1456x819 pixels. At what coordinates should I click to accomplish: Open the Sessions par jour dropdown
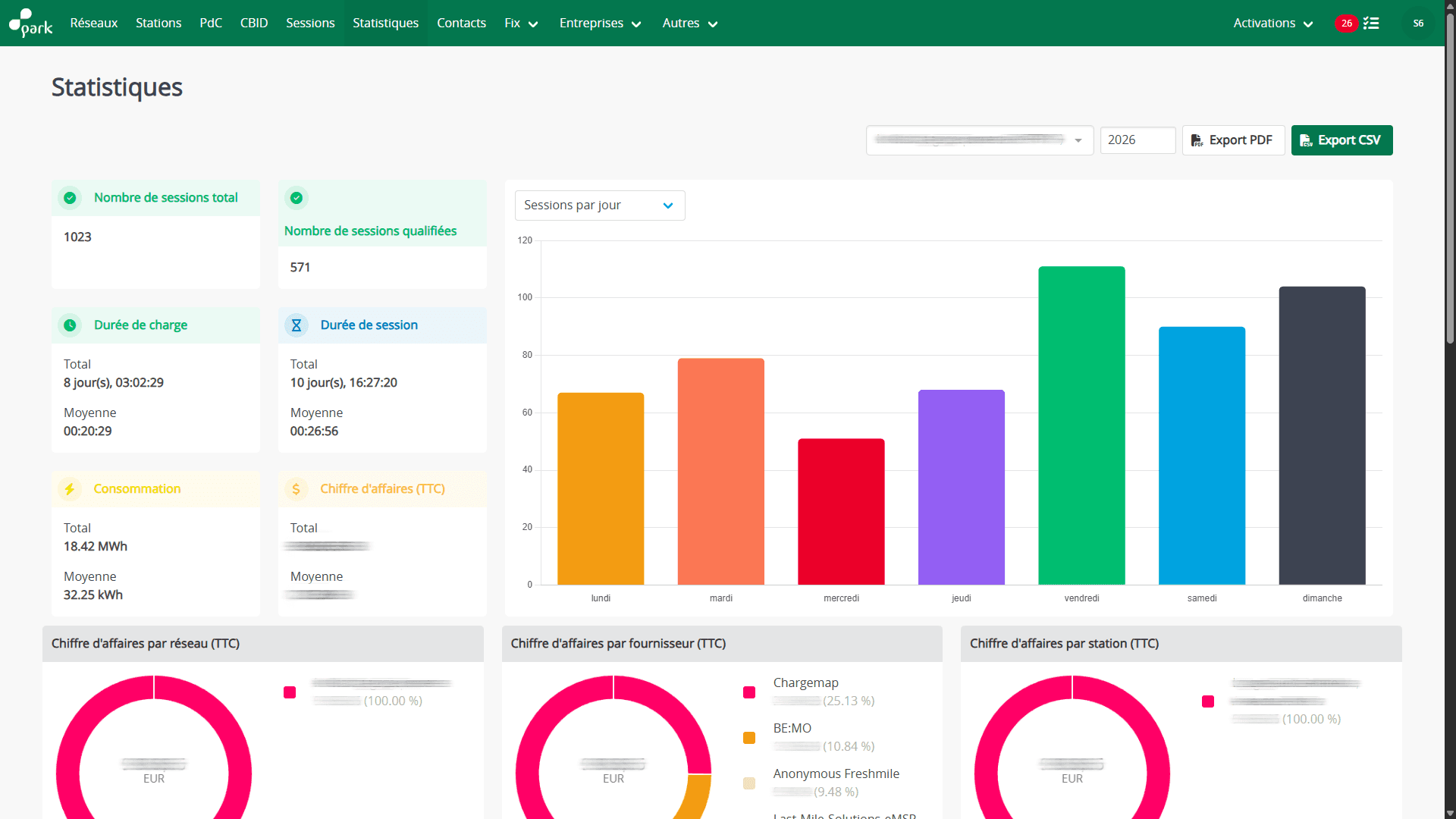[599, 206]
